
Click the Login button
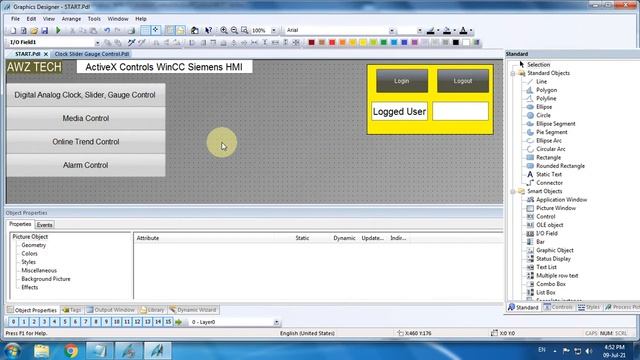[x=402, y=81]
